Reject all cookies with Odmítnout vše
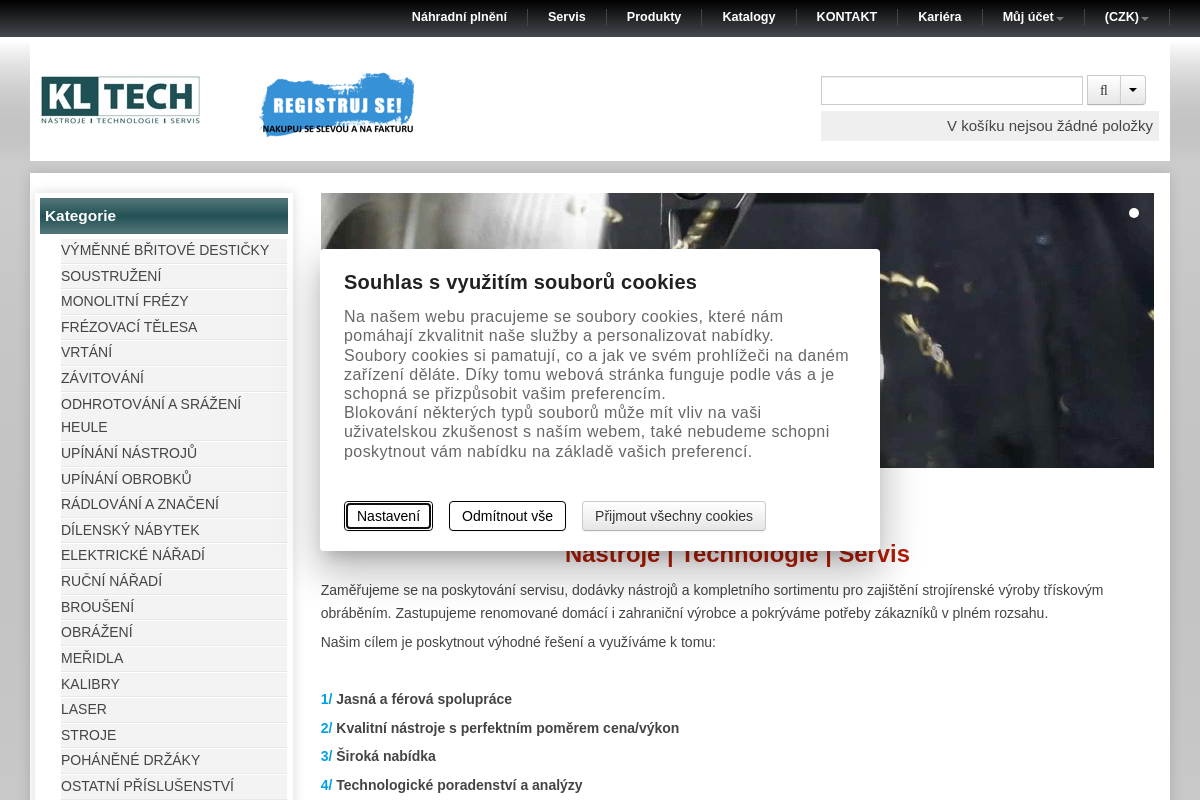 click(507, 516)
